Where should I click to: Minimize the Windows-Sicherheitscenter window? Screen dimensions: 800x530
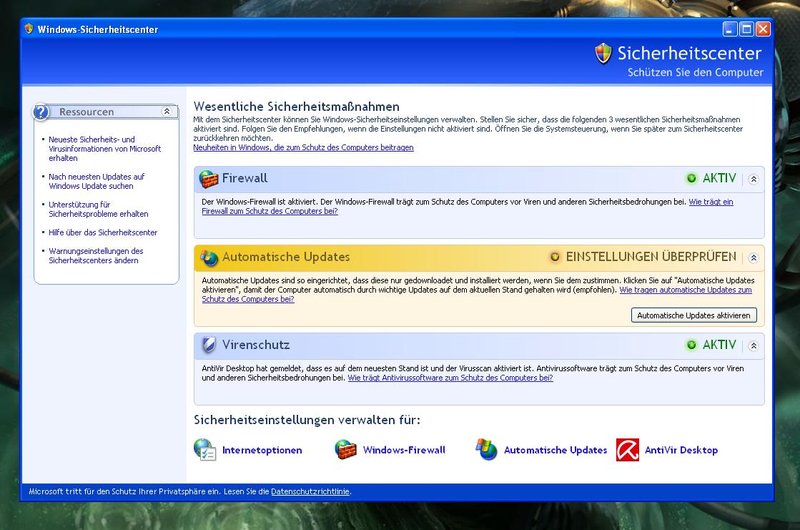(730, 29)
